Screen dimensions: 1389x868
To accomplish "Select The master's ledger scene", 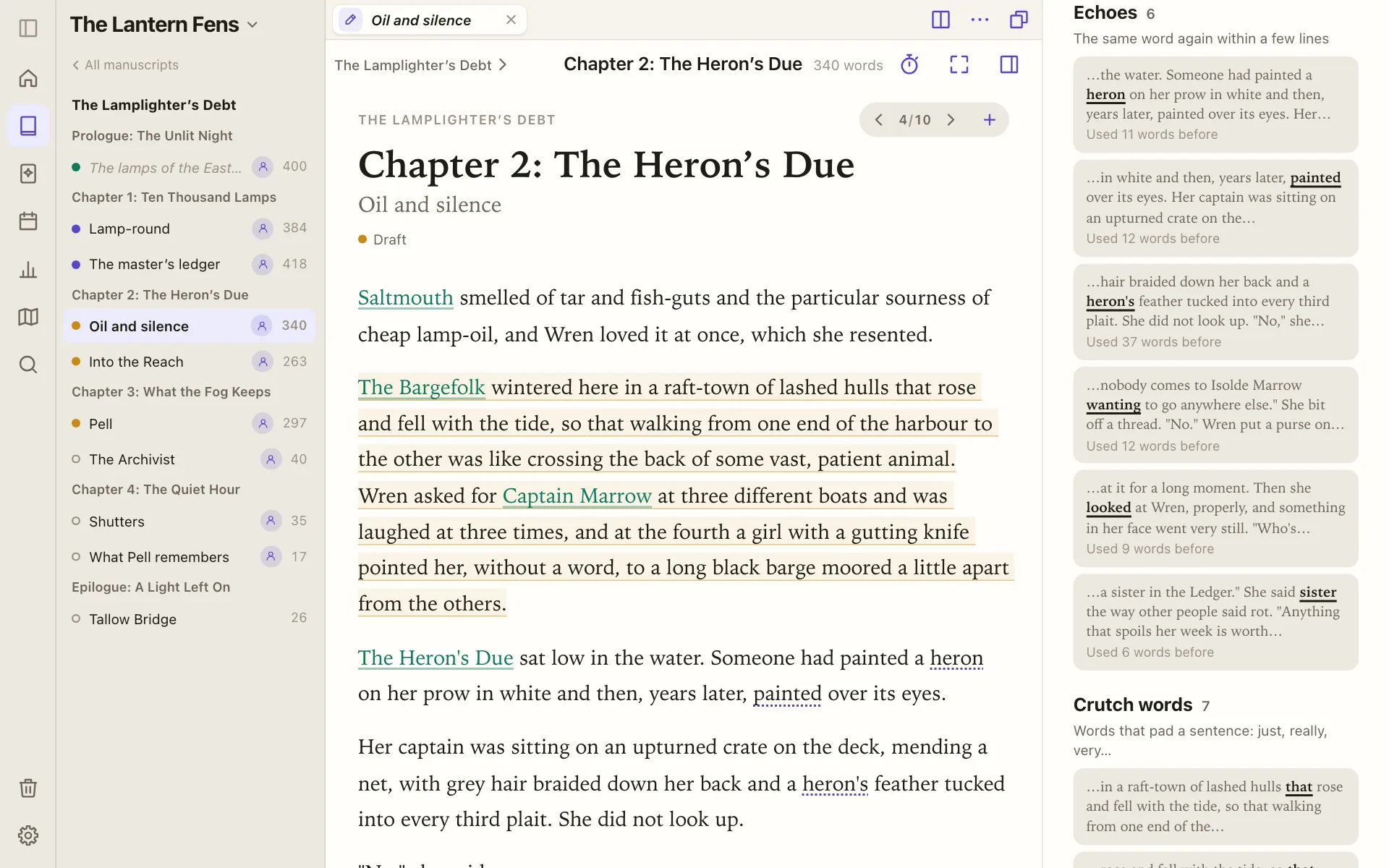I will click(190, 264).
